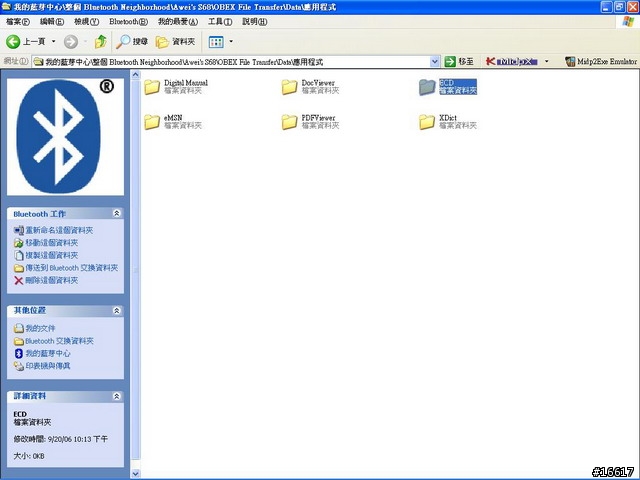Image resolution: width=640 pixels, height=480 pixels.
Task: Collapse the 其他位置 panel
Action: pos(116,311)
